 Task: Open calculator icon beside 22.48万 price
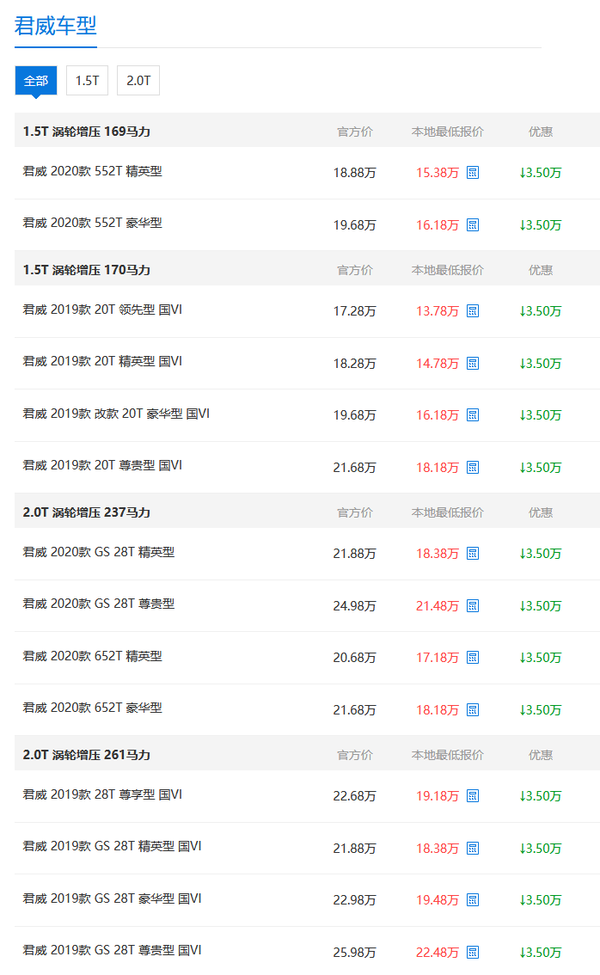coord(473,952)
